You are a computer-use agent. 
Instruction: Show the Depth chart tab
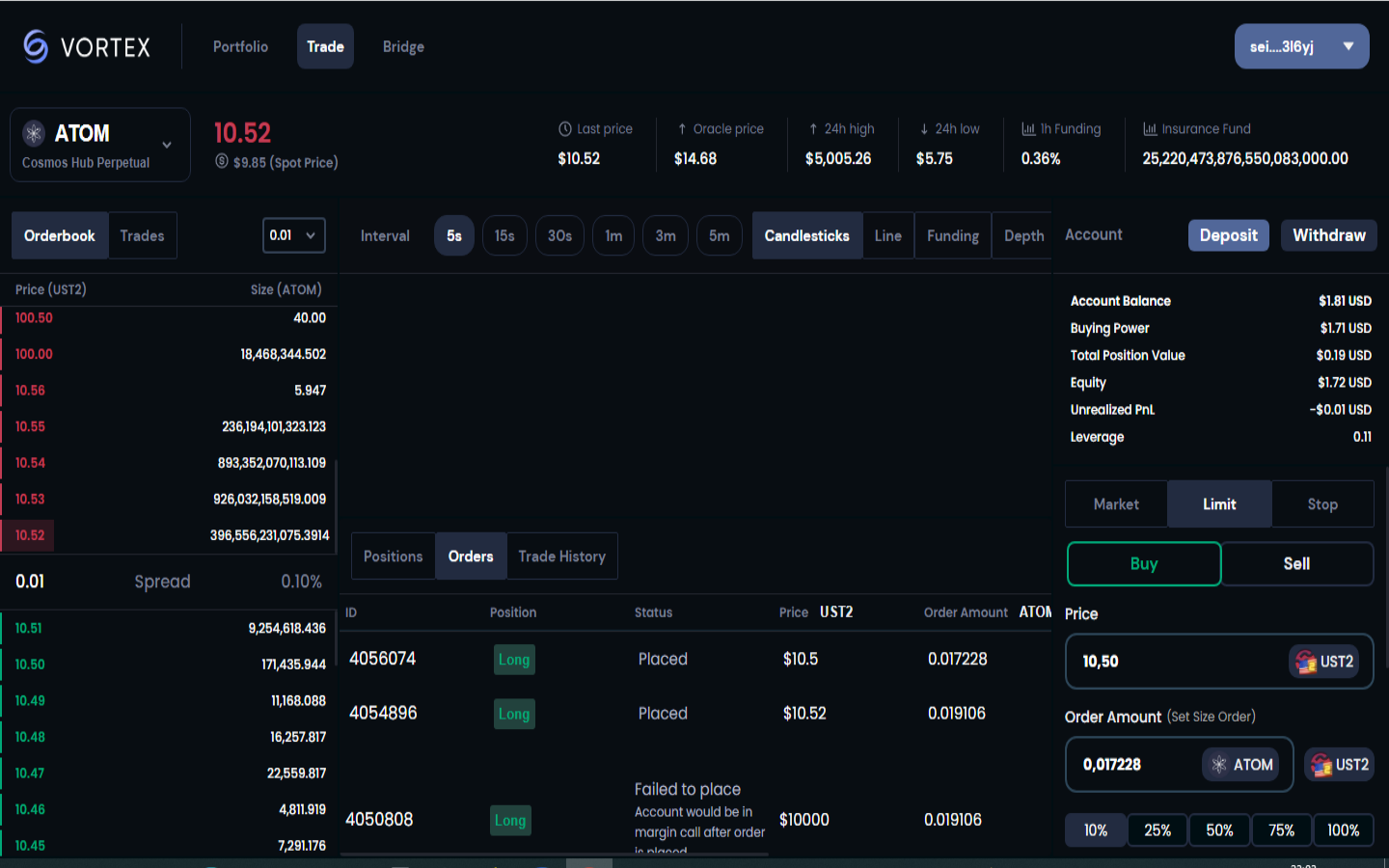(x=1023, y=235)
